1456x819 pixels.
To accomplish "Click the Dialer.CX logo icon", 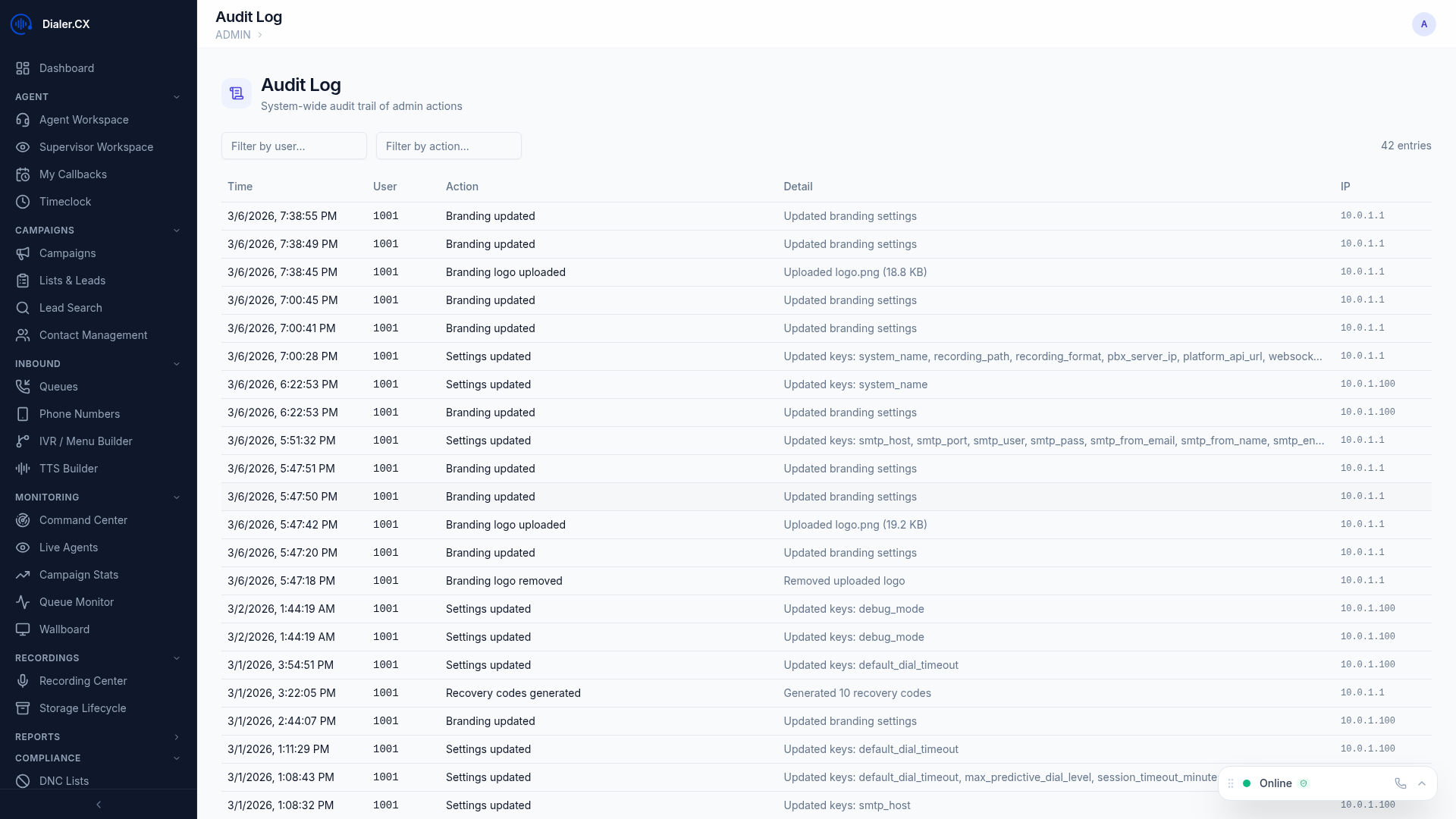I will point(20,24).
